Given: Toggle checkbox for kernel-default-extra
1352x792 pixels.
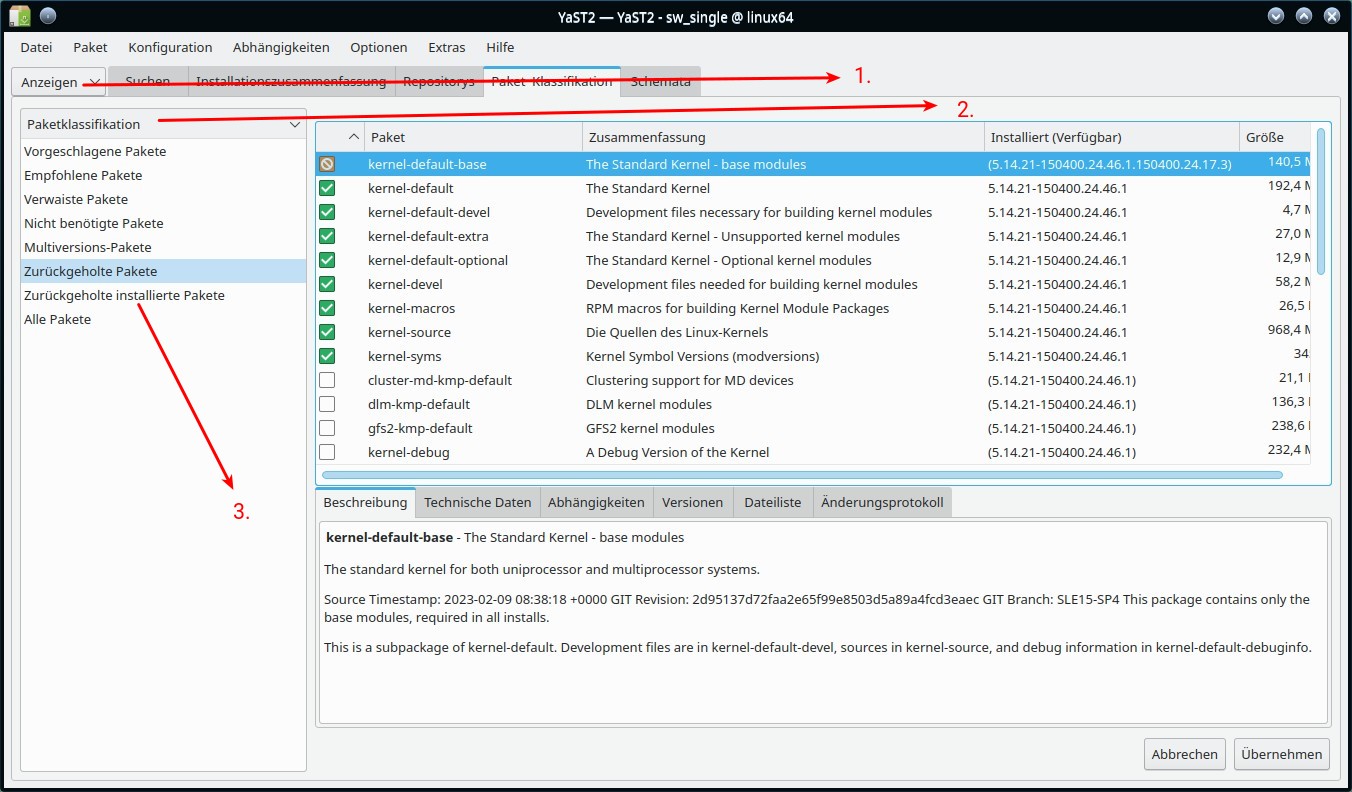Looking at the screenshot, I should click(x=327, y=236).
